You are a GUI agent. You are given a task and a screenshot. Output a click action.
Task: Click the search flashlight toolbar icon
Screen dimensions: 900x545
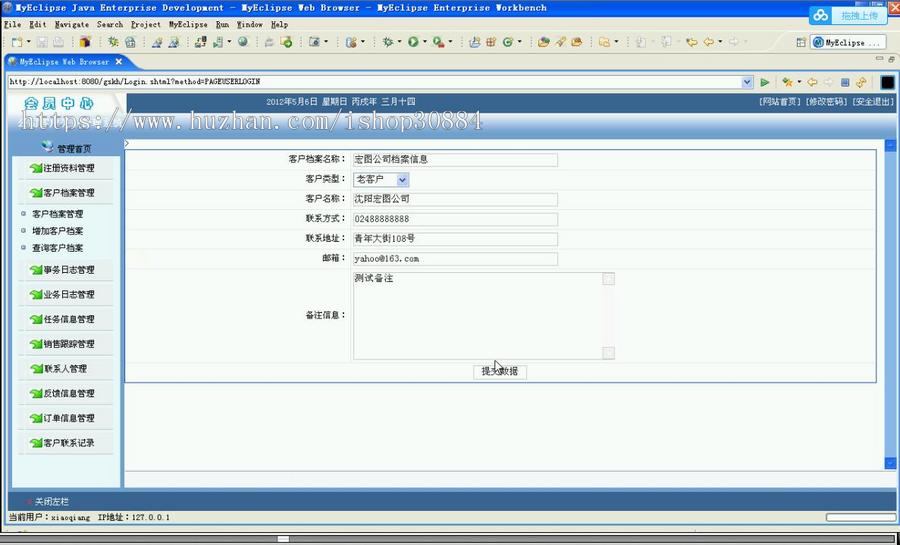560,42
